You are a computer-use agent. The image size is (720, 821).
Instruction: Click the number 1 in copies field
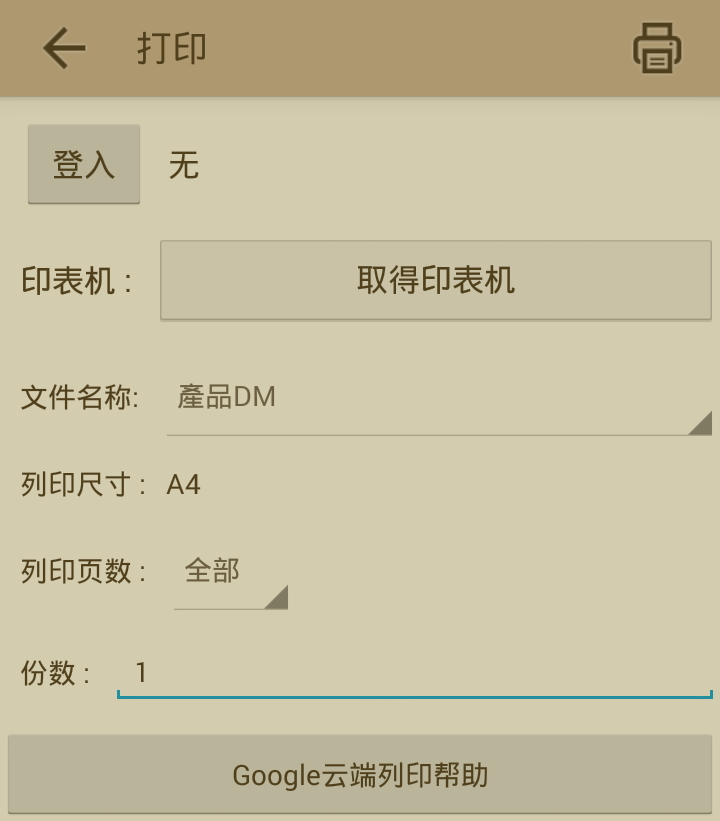pos(141,672)
